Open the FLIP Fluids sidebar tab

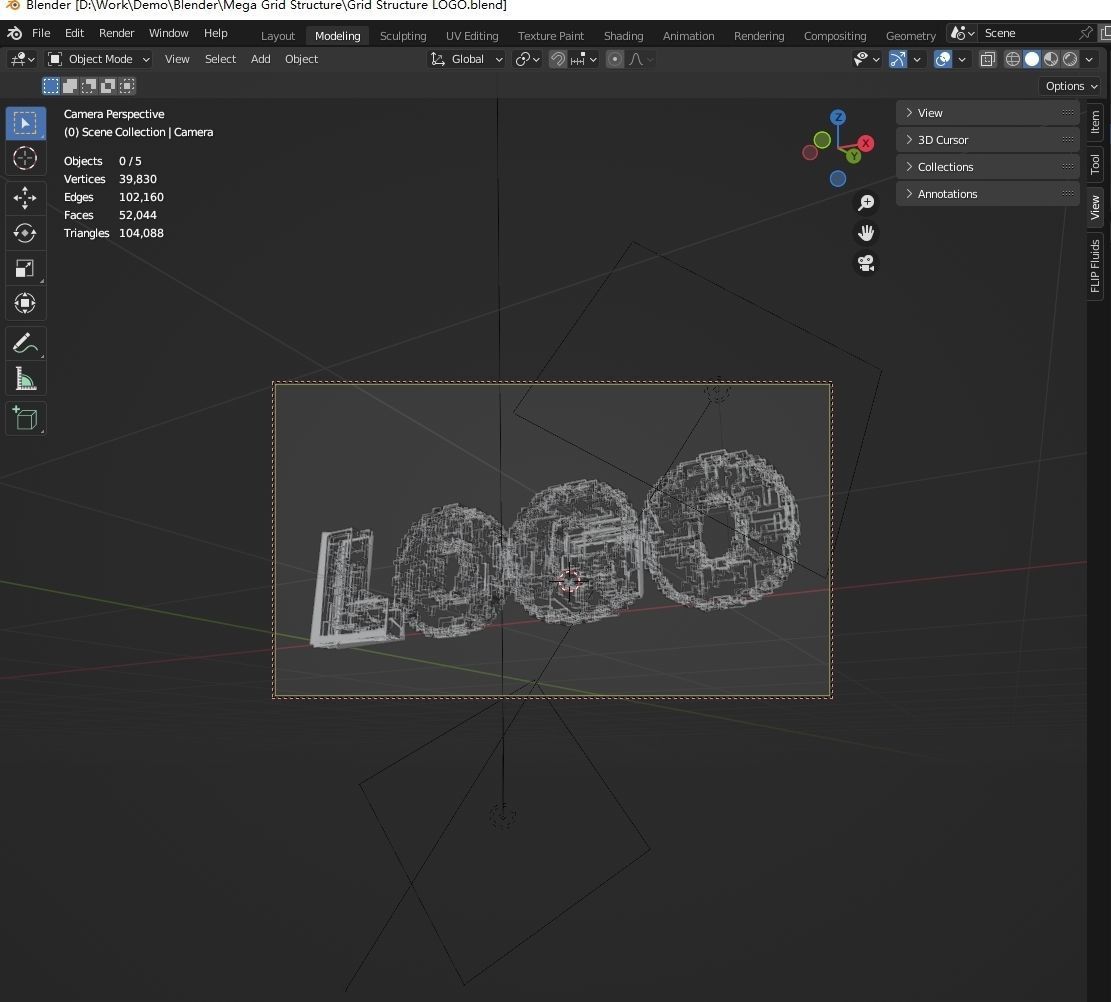pos(1095,266)
